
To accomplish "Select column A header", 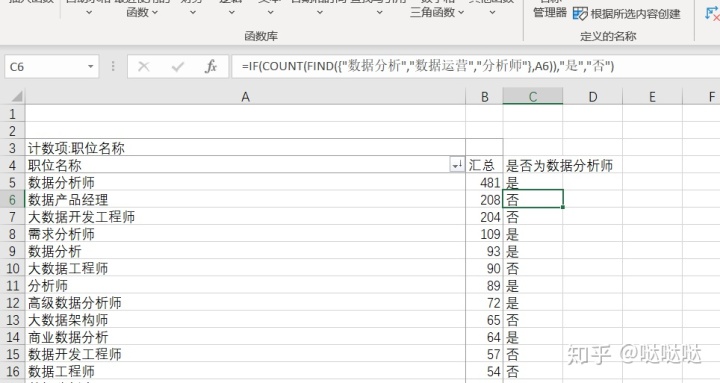I will click(245, 97).
